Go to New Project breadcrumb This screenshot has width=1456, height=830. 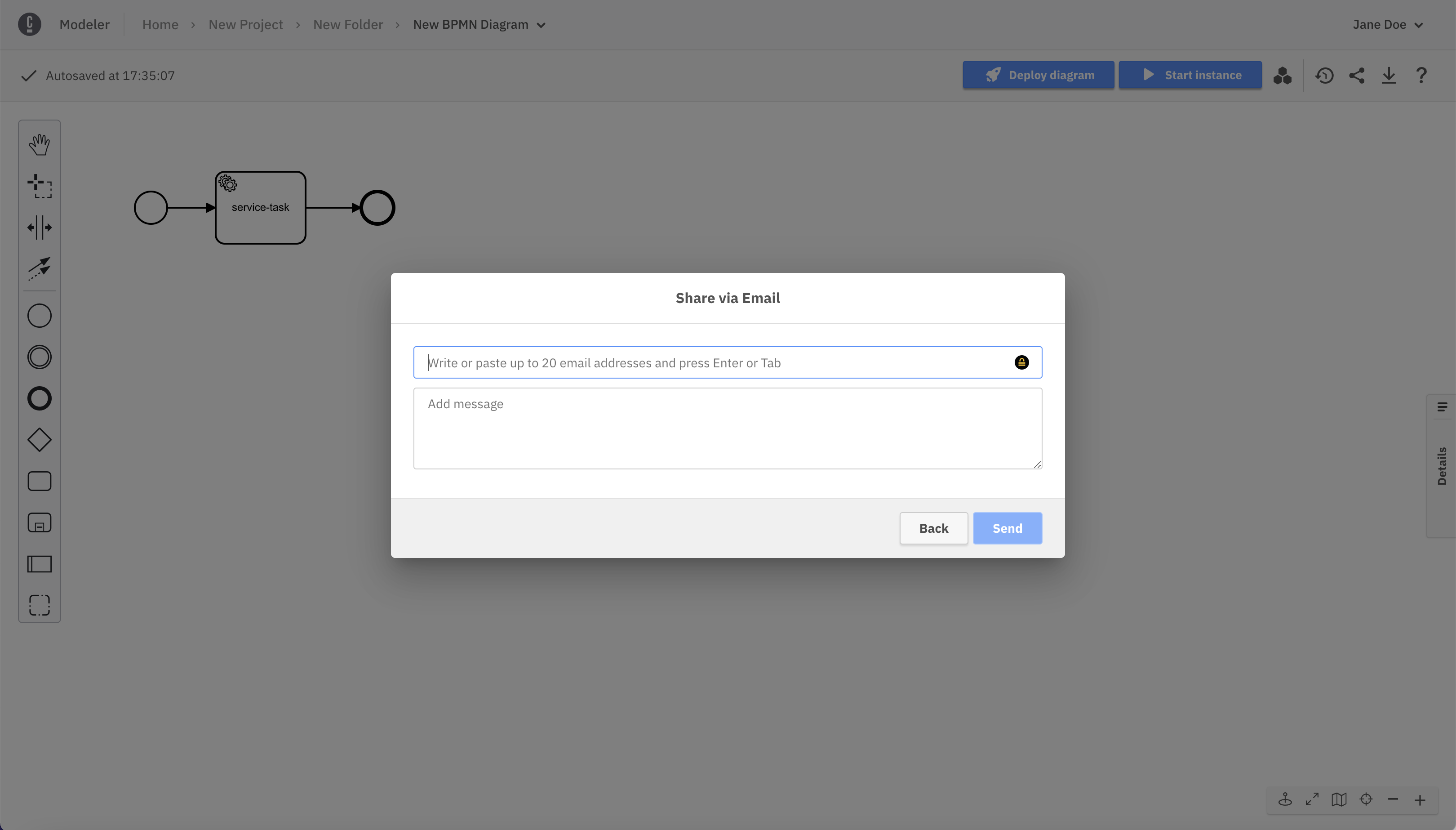point(245,25)
